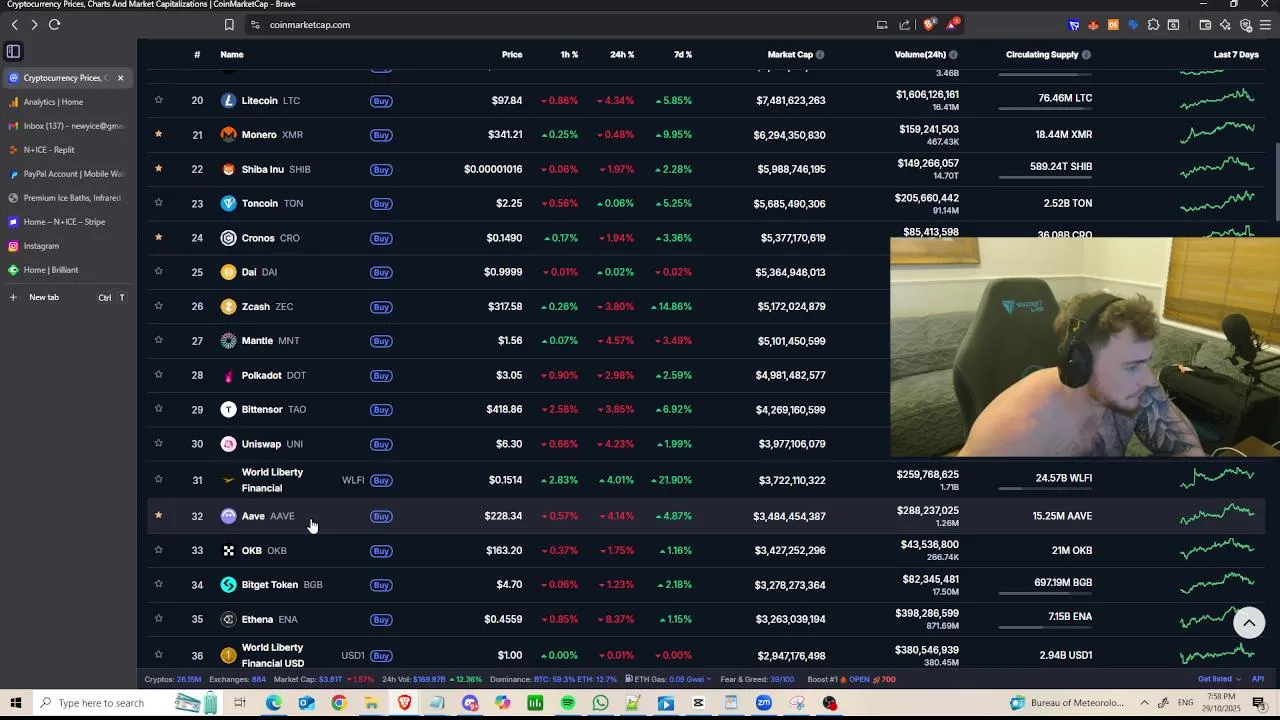
Task: Toggle watchlist star for Dai
Action: tap(158, 272)
